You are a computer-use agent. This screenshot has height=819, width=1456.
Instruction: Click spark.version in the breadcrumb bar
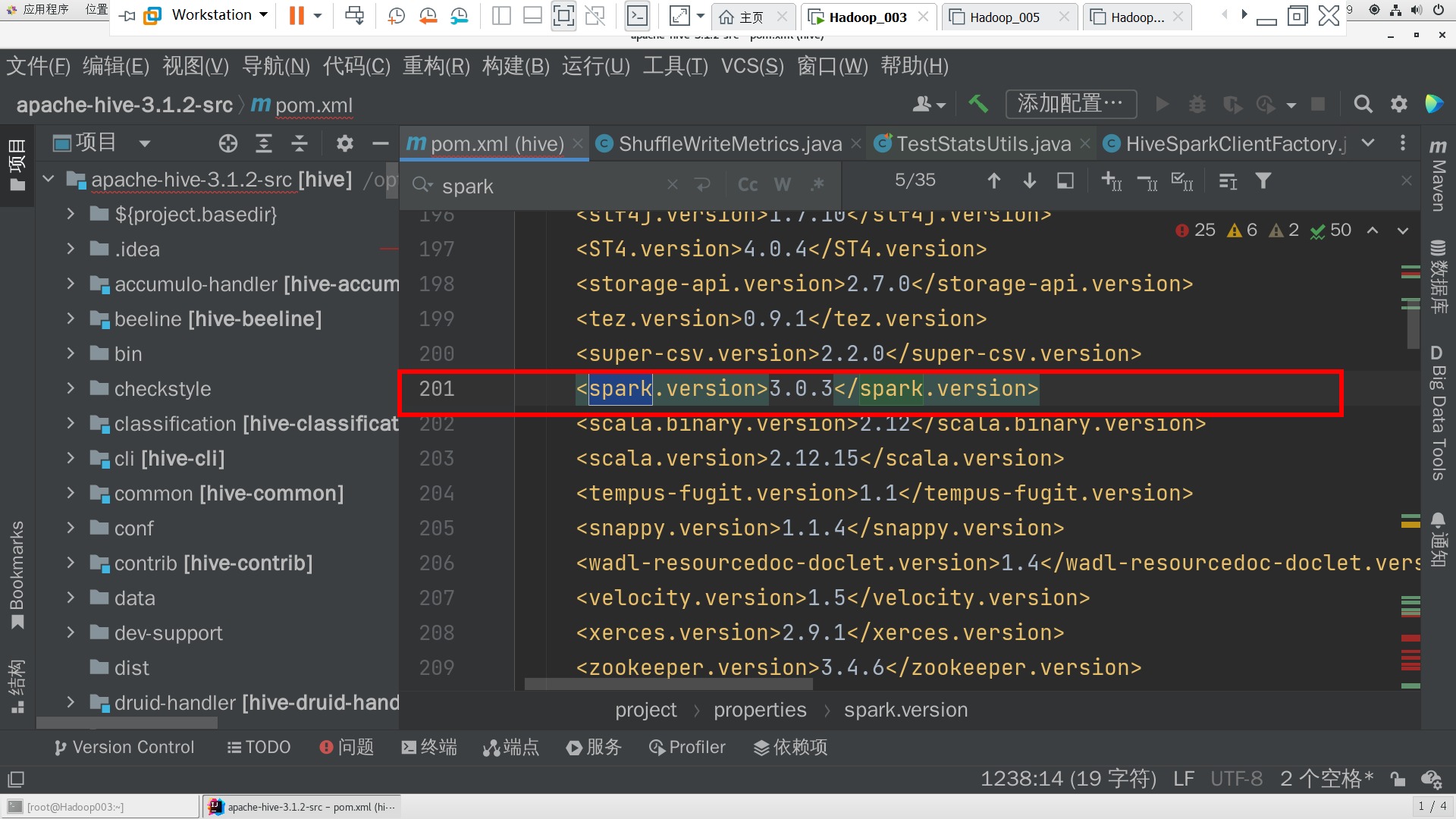[905, 710]
